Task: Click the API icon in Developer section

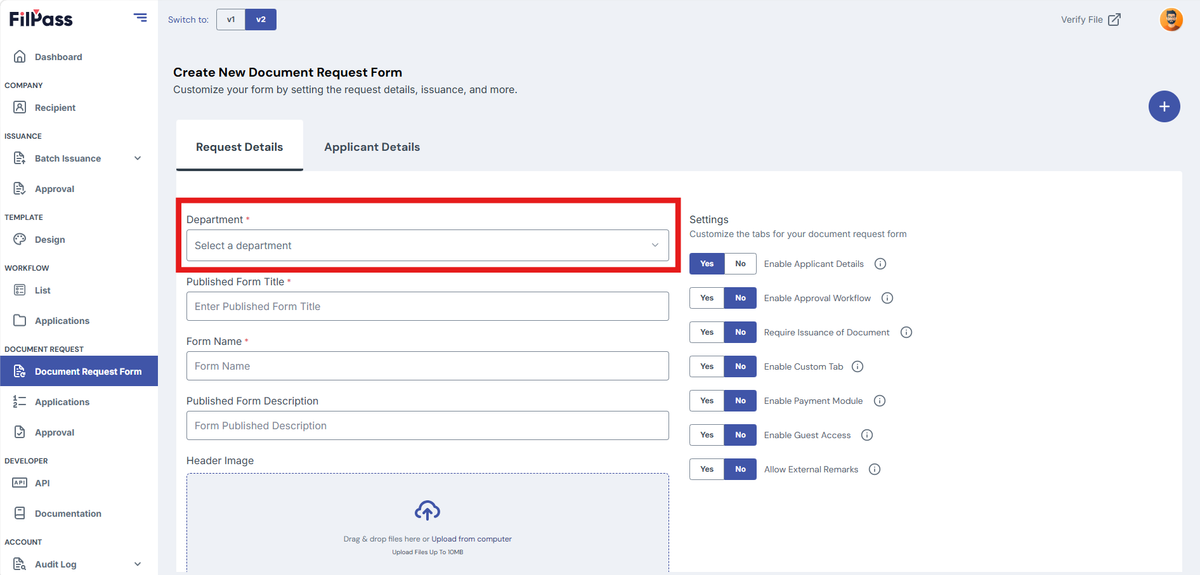Action: [x=19, y=483]
